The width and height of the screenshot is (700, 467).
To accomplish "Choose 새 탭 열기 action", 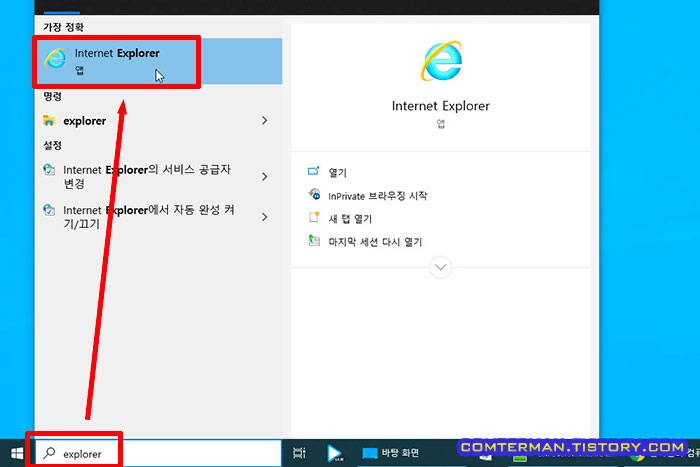I will pos(350,219).
